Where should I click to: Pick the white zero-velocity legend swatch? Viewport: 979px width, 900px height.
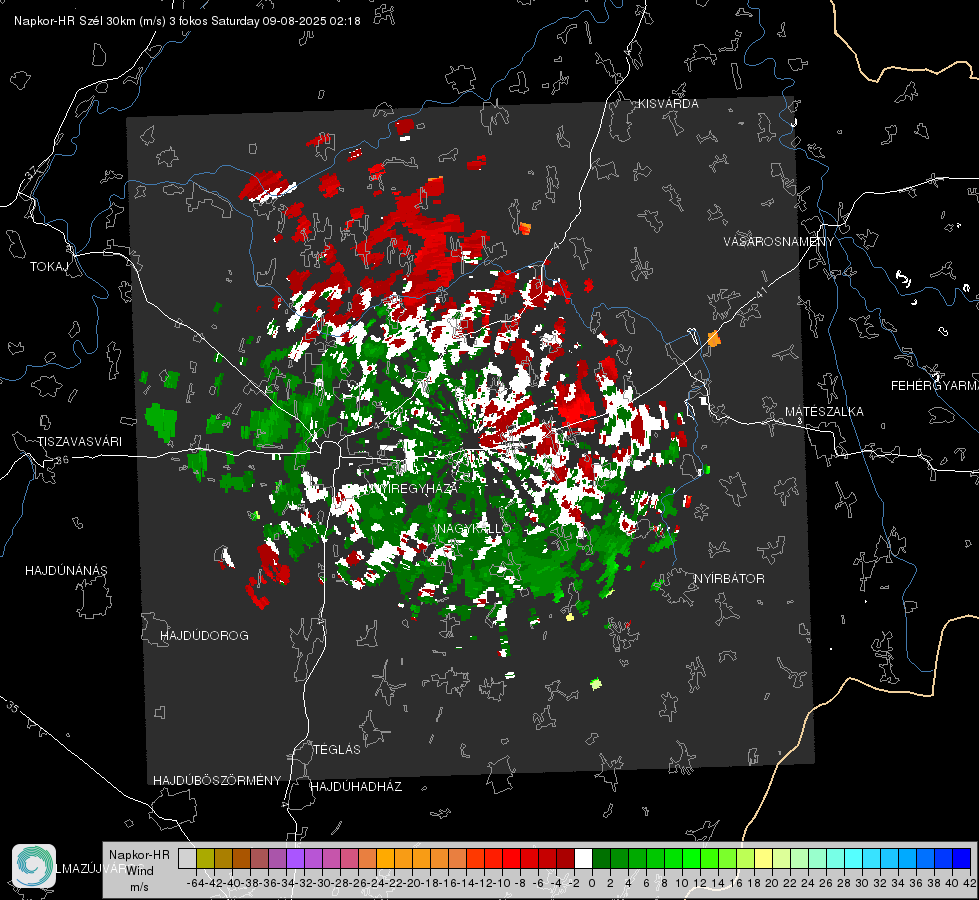(x=583, y=858)
